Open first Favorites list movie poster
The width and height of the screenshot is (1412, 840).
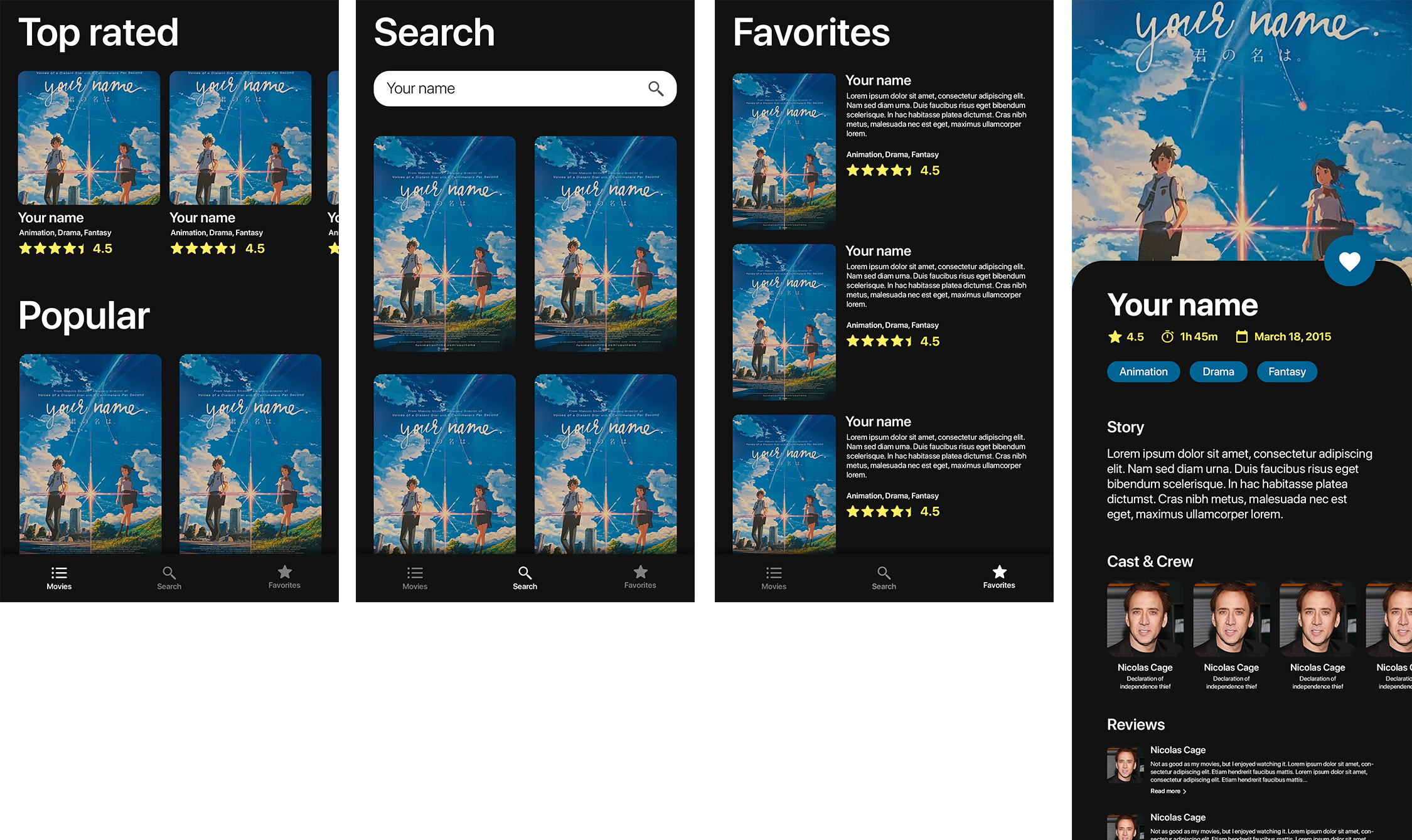[784, 151]
